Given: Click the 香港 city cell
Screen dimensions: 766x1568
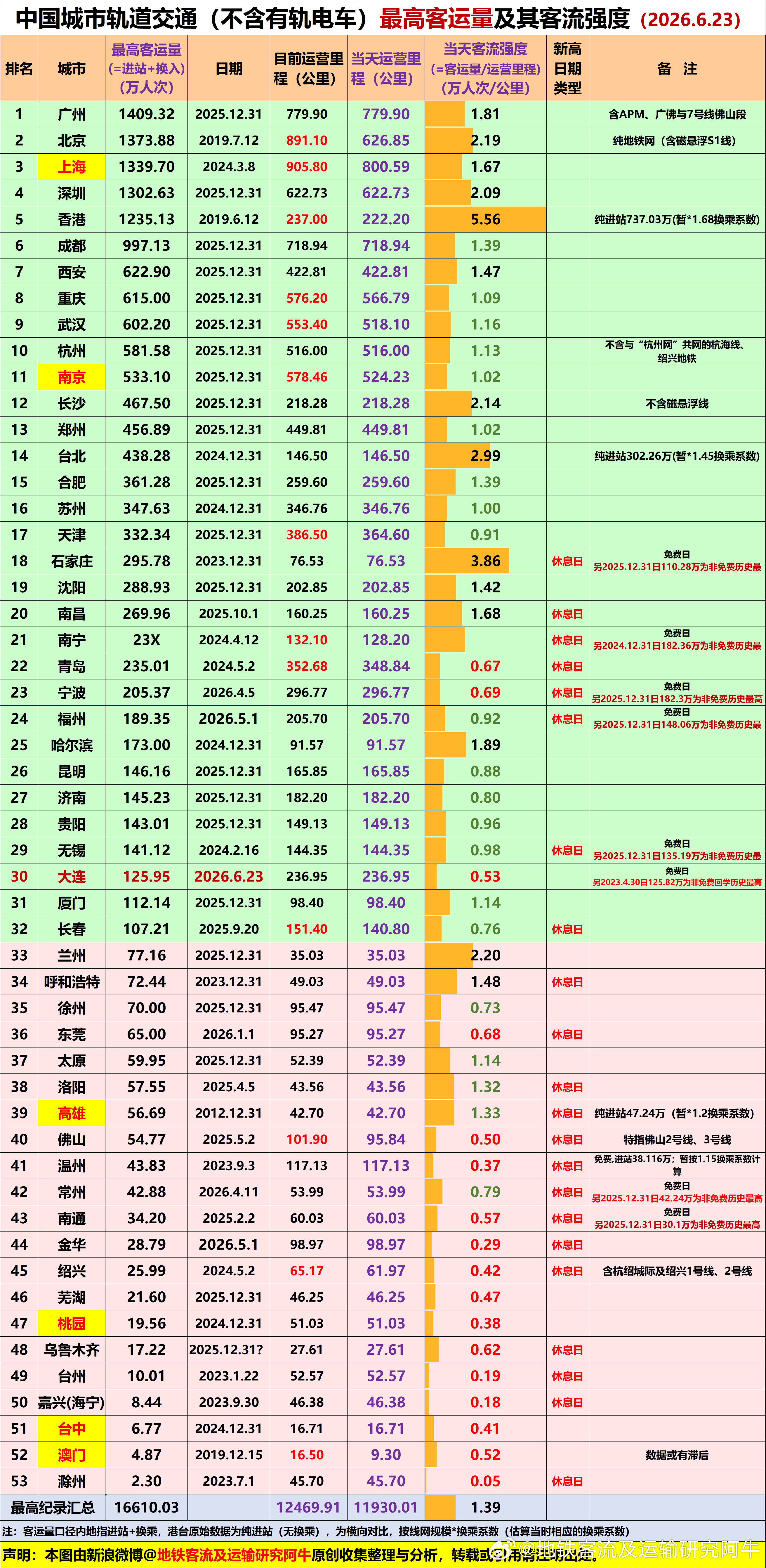Looking at the screenshot, I should pos(72,219).
